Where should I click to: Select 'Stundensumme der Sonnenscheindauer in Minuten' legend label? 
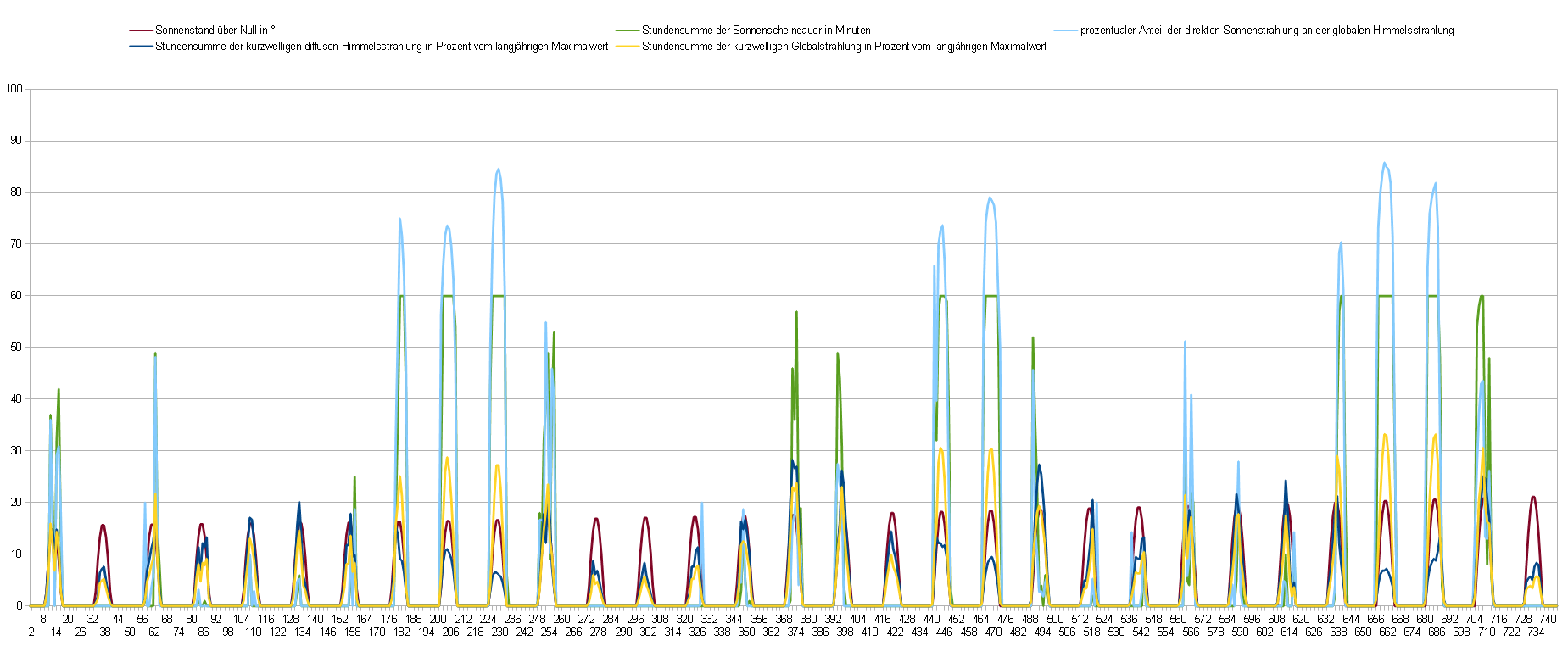(756, 31)
